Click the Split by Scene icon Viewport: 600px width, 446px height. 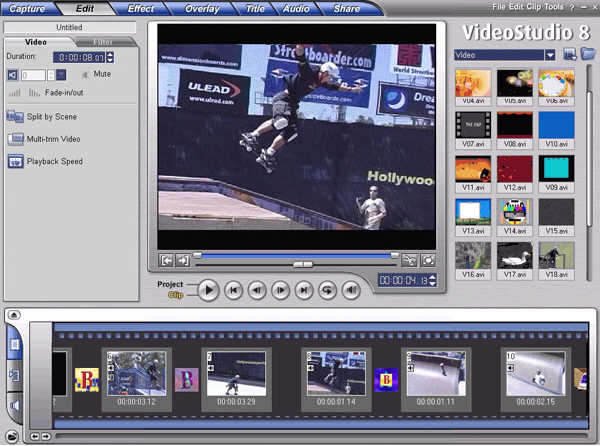click(15, 116)
